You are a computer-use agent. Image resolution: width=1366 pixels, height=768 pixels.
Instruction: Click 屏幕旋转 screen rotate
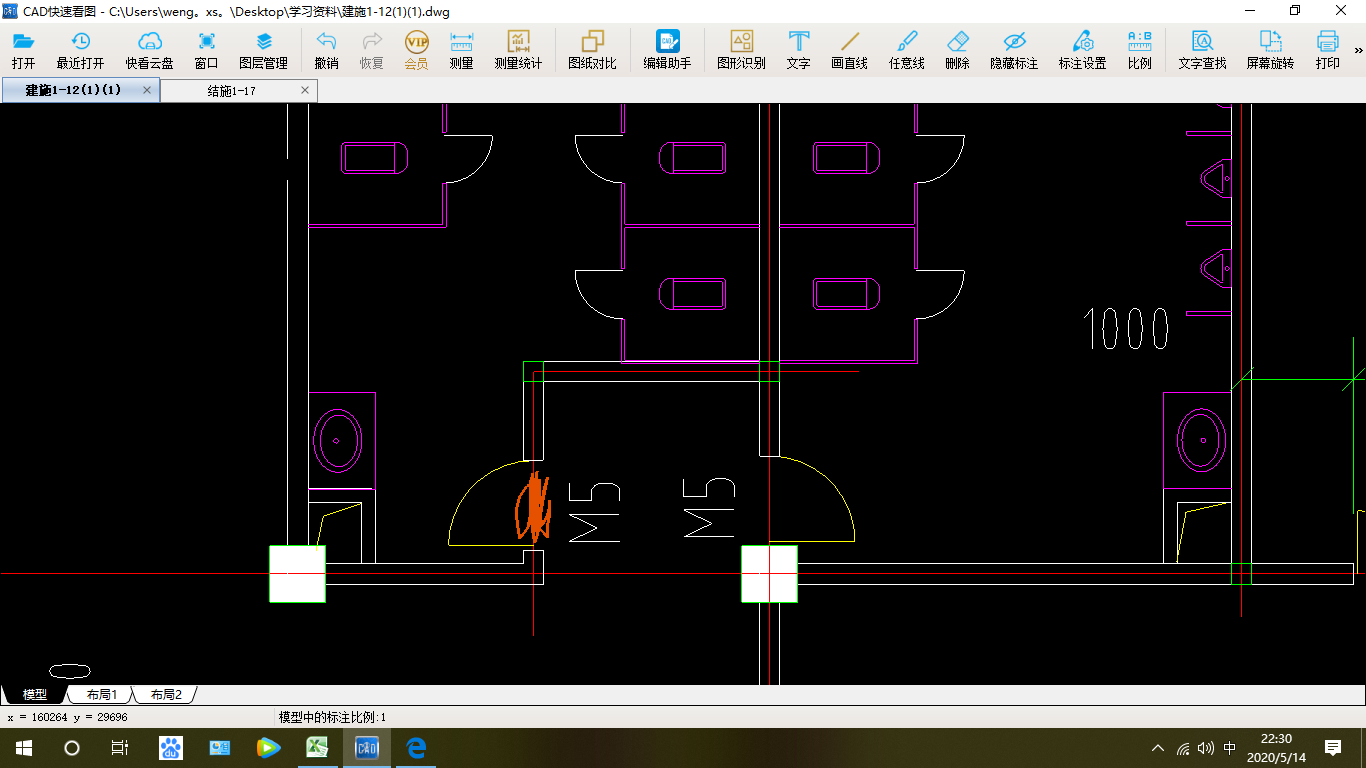tap(1270, 50)
